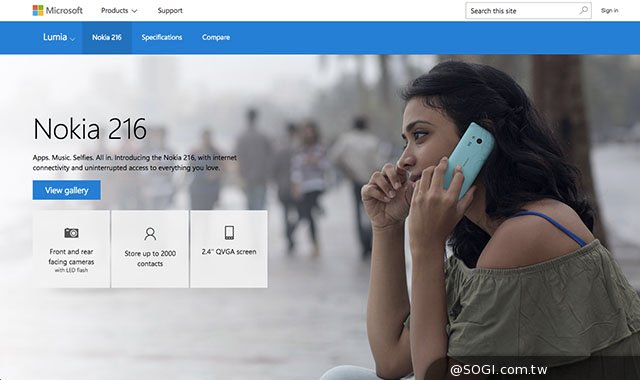
Task: Focus the Search this site field
Action: pyautogui.click(x=528, y=11)
